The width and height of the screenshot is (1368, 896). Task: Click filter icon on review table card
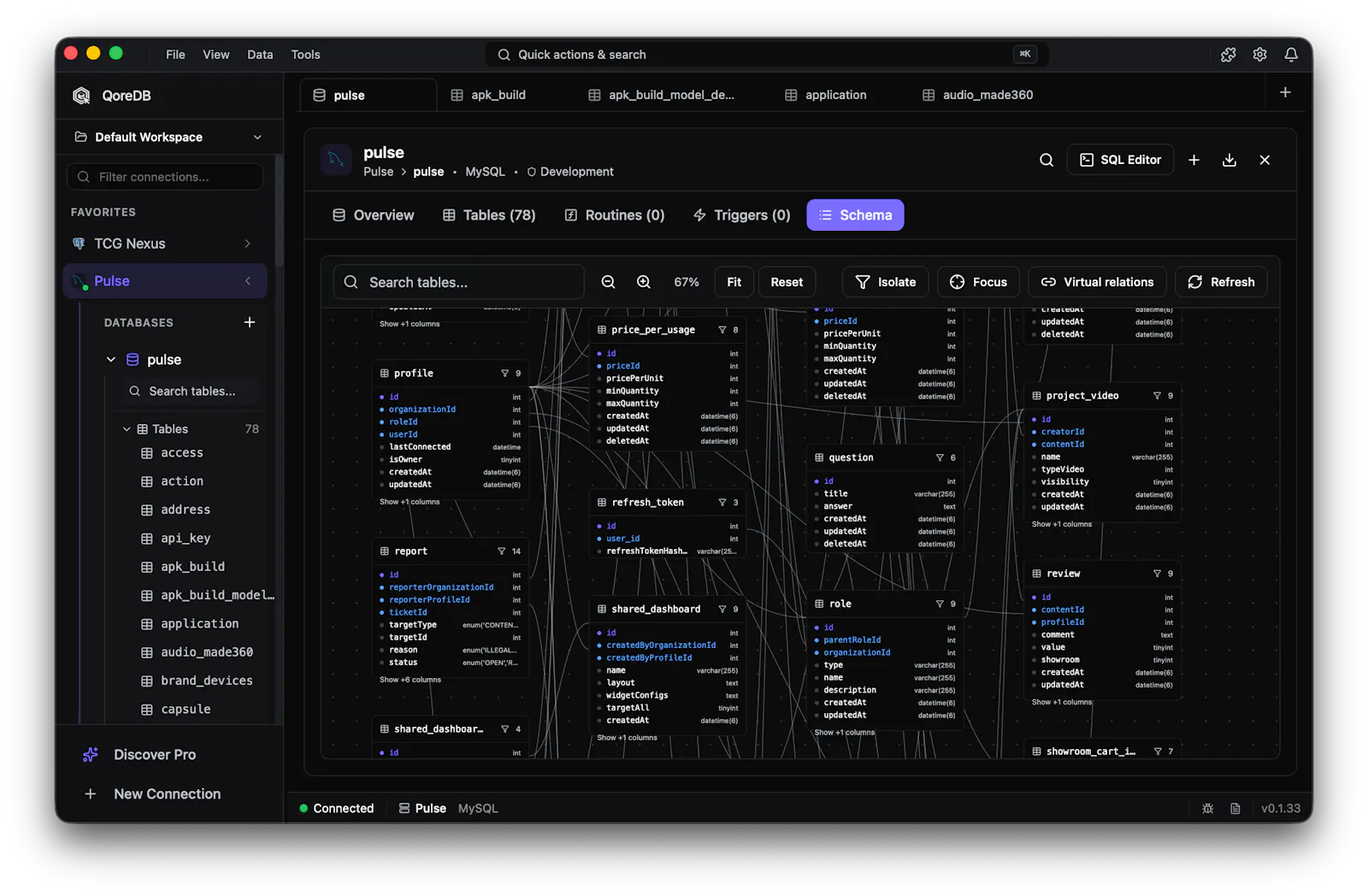coord(1157,574)
